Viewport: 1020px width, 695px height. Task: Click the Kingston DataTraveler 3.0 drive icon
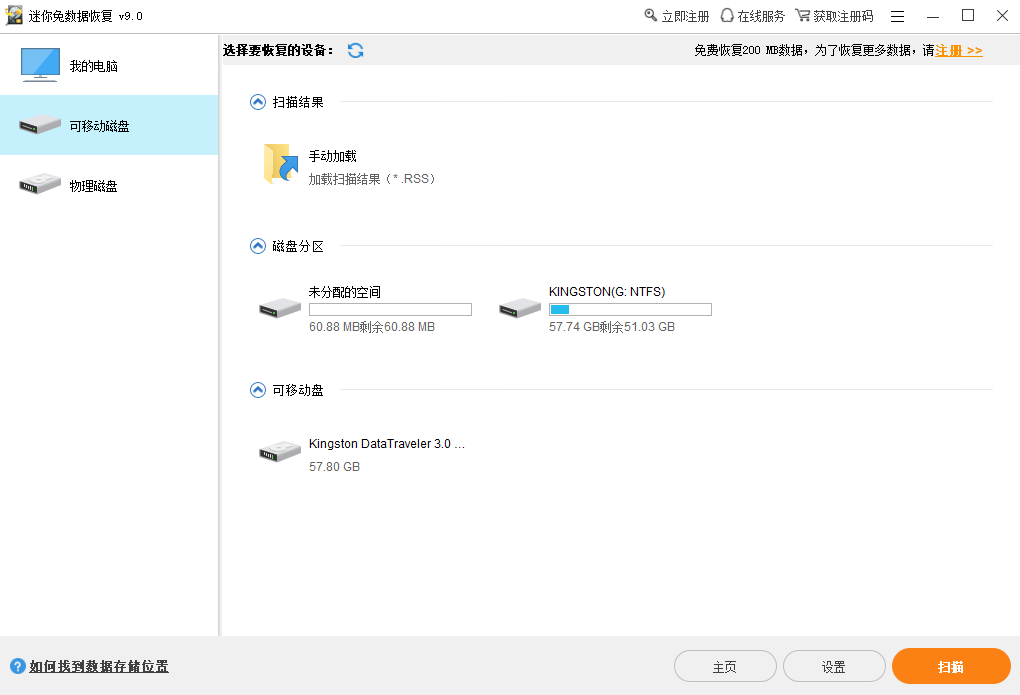tap(280, 451)
